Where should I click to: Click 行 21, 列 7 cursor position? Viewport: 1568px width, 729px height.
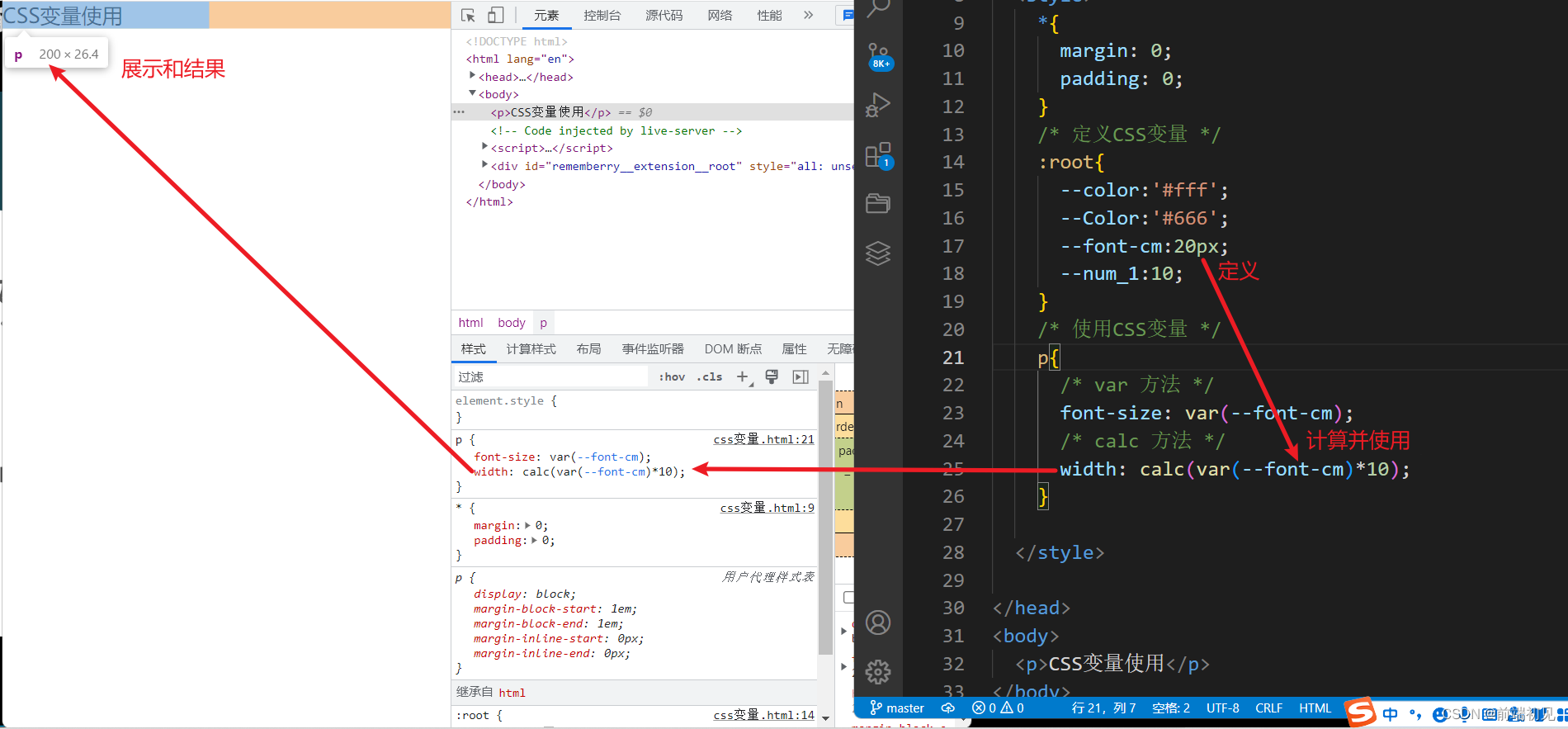(x=1103, y=708)
